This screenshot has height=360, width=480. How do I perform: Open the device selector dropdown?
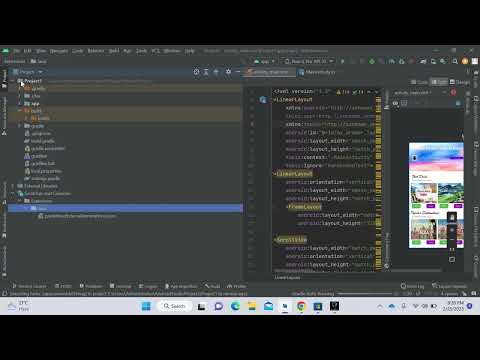tap(309, 61)
